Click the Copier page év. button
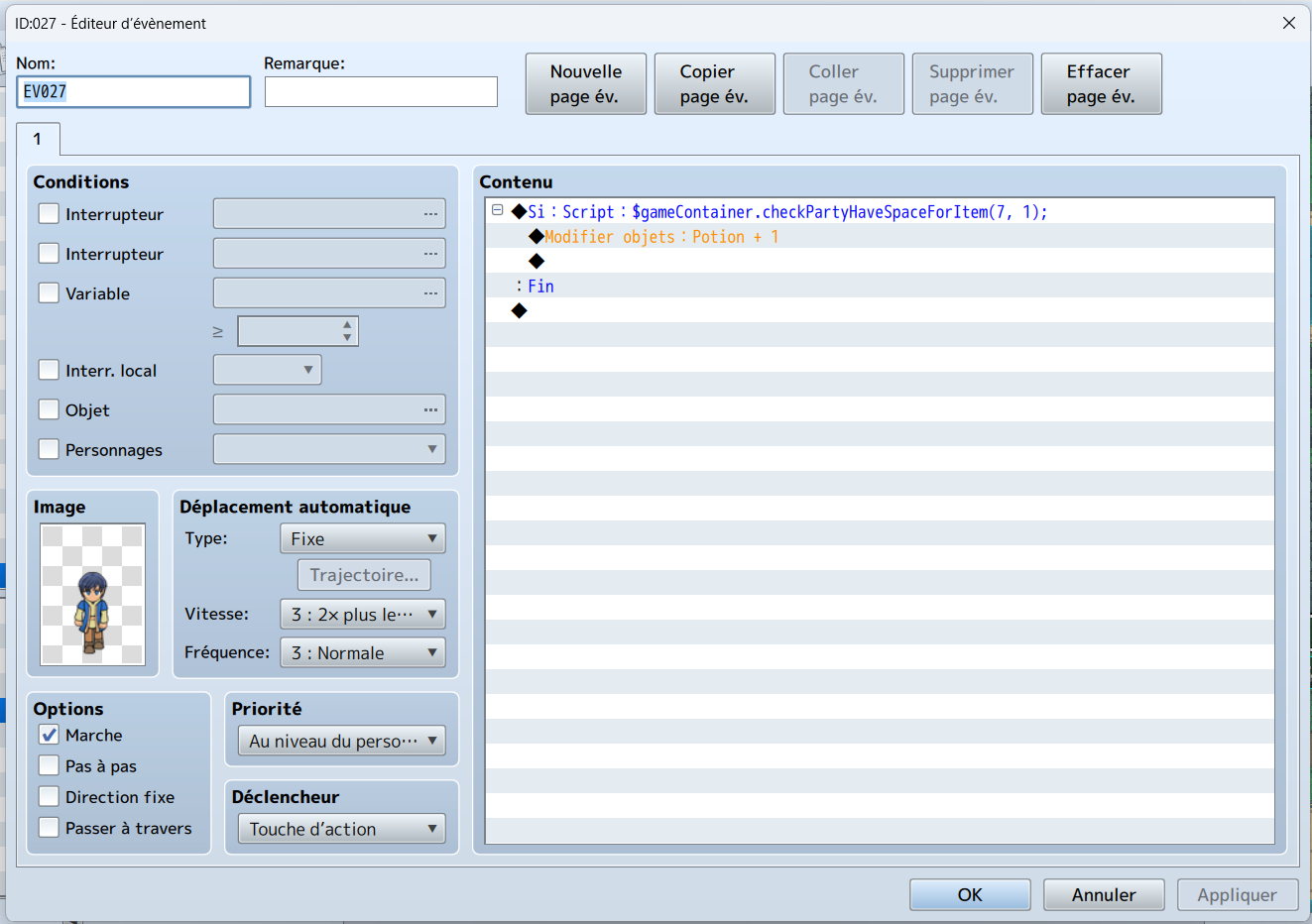Image resolution: width=1312 pixels, height=924 pixels. tap(715, 84)
